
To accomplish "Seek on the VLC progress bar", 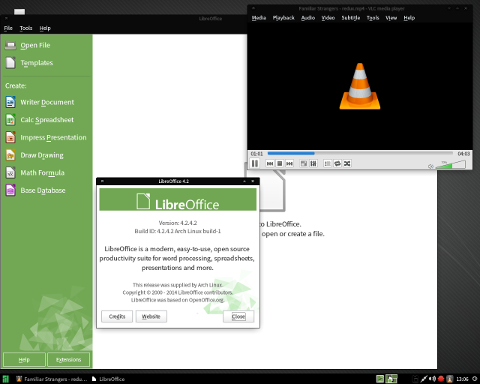I will (360, 153).
